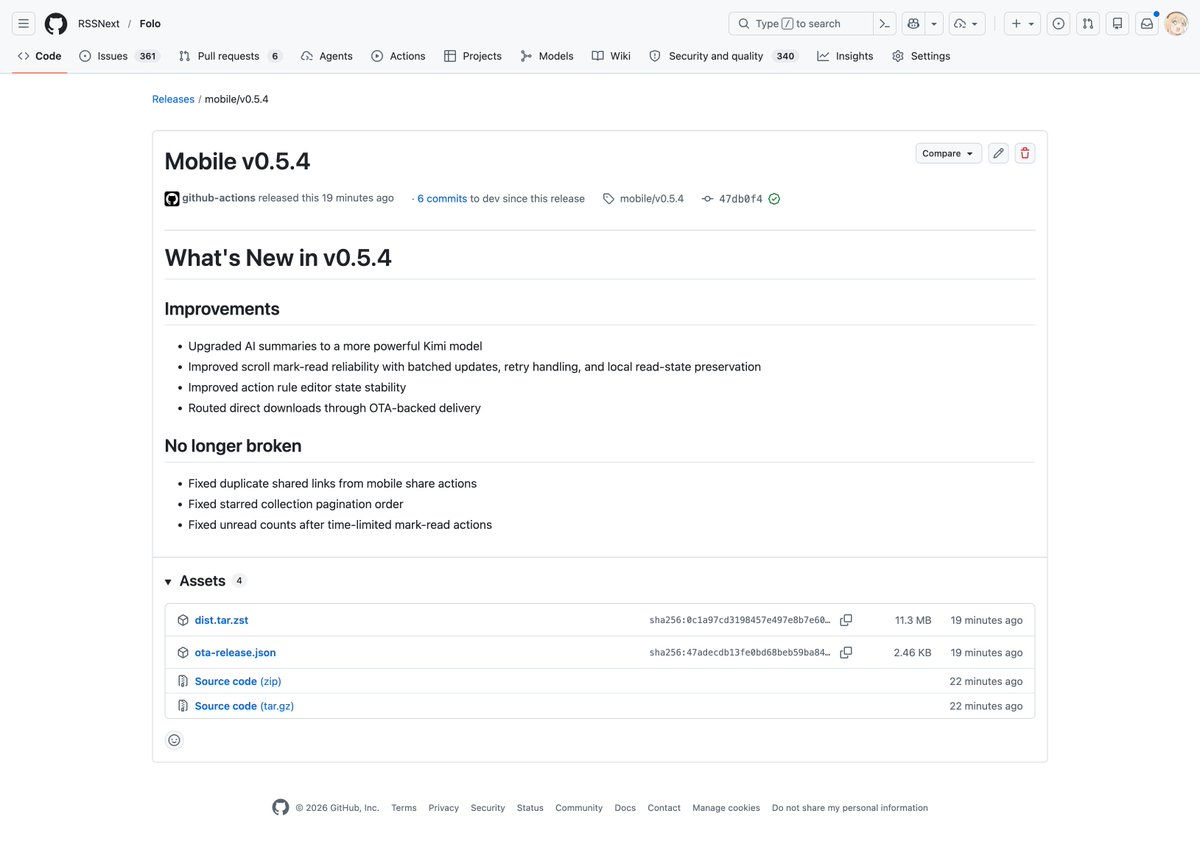Open user avatar profile menu

coord(1176,23)
